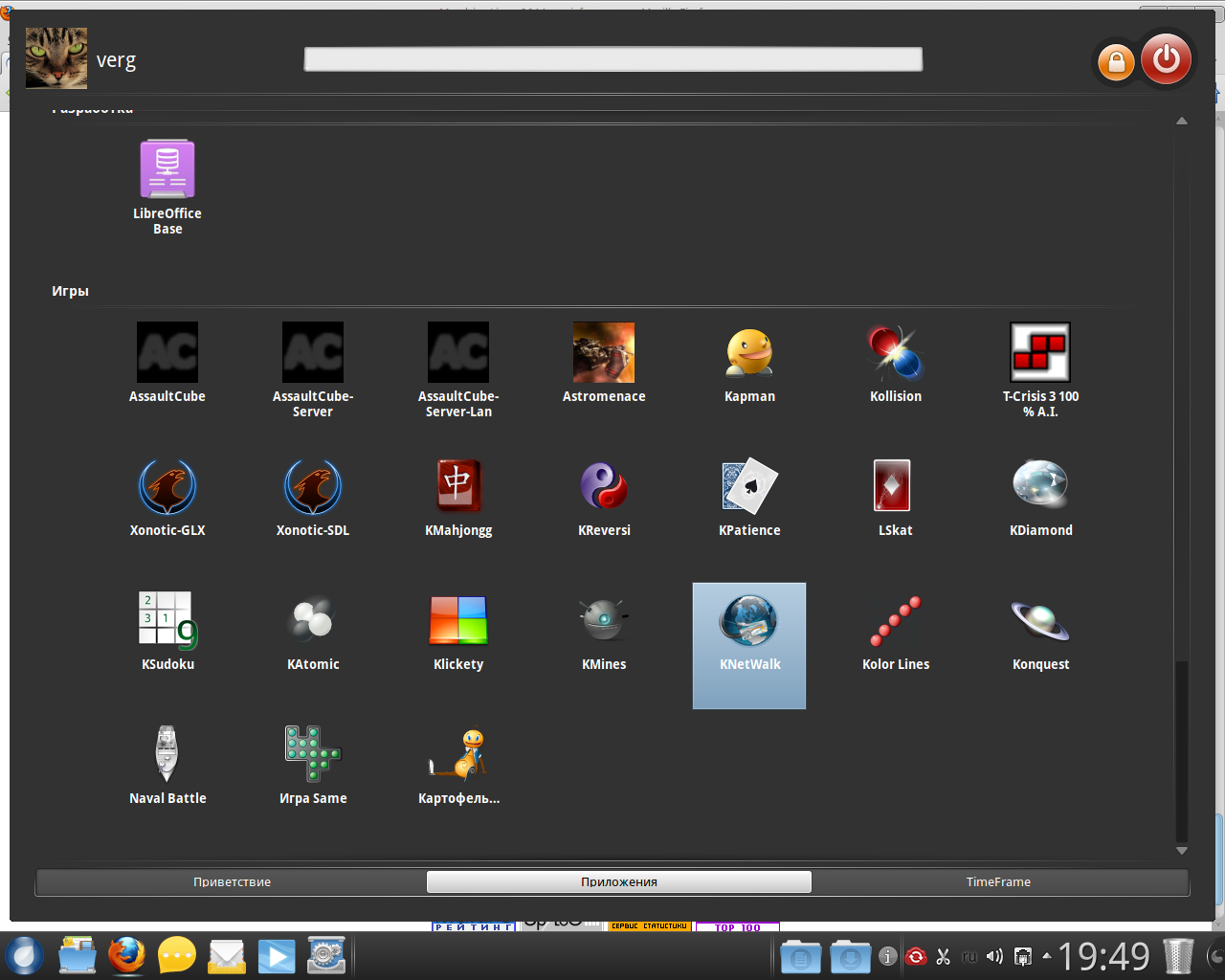Click the red power button
Image resolution: width=1225 pixels, height=980 pixels.
coord(1166,59)
